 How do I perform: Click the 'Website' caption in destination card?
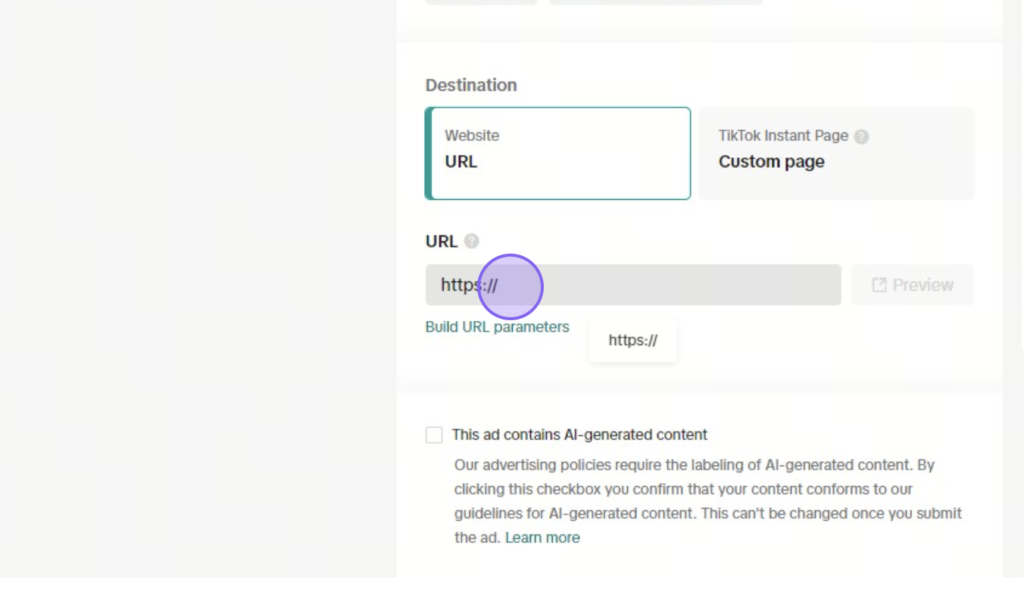point(472,136)
